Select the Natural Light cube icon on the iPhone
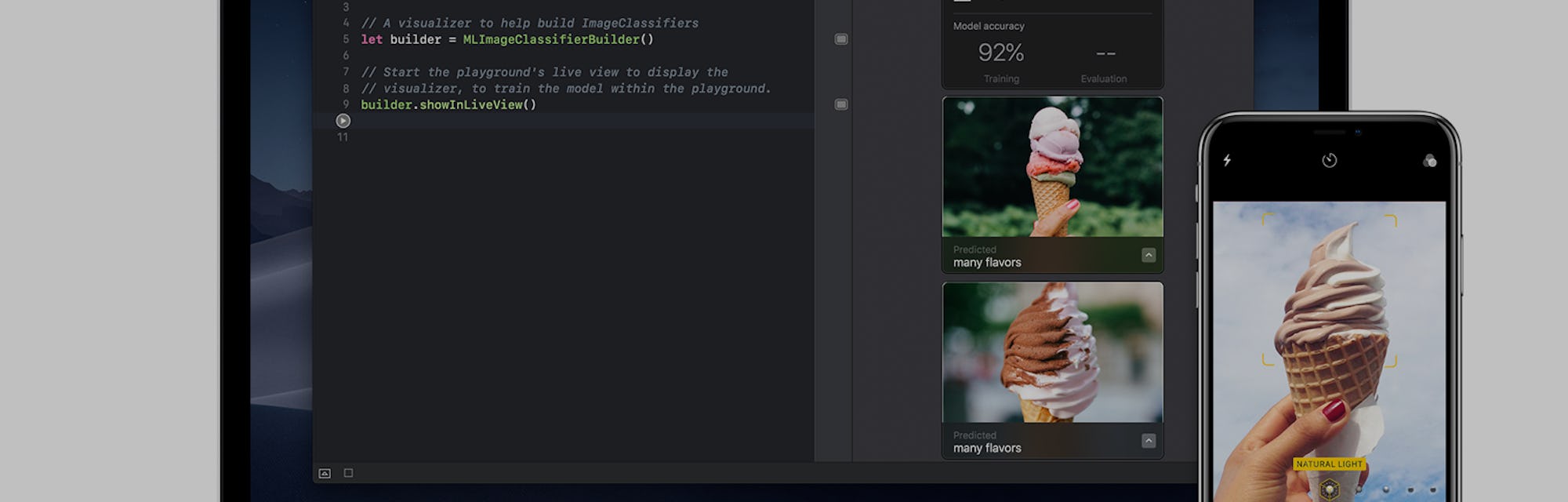Image resolution: width=1568 pixels, height=502 pixels. tap(1329, 489)
